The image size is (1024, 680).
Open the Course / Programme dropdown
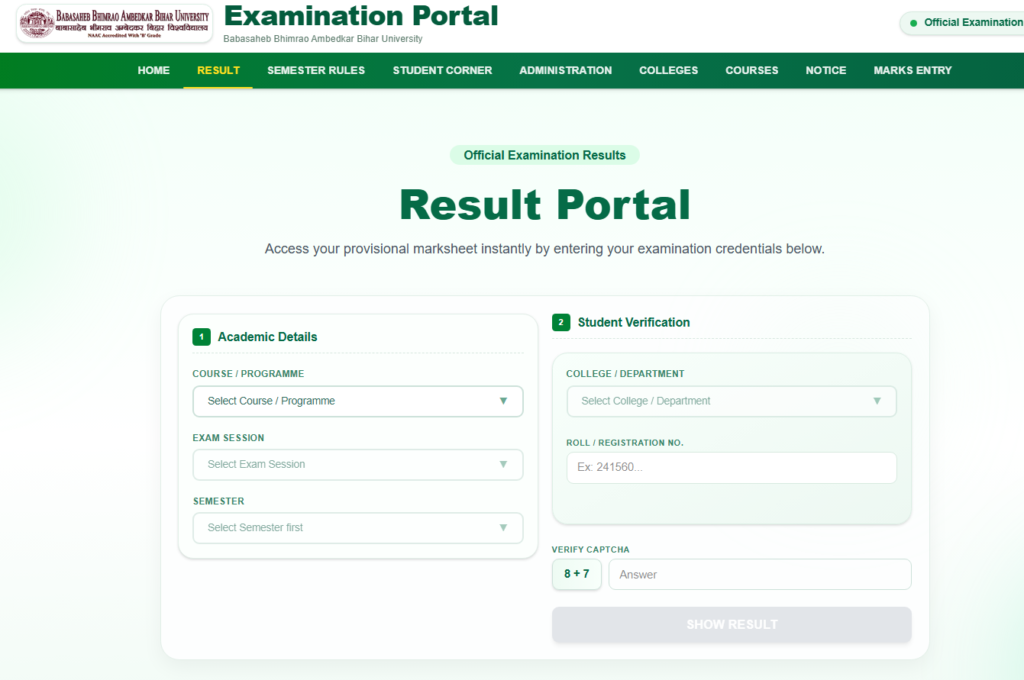point(358,401)
